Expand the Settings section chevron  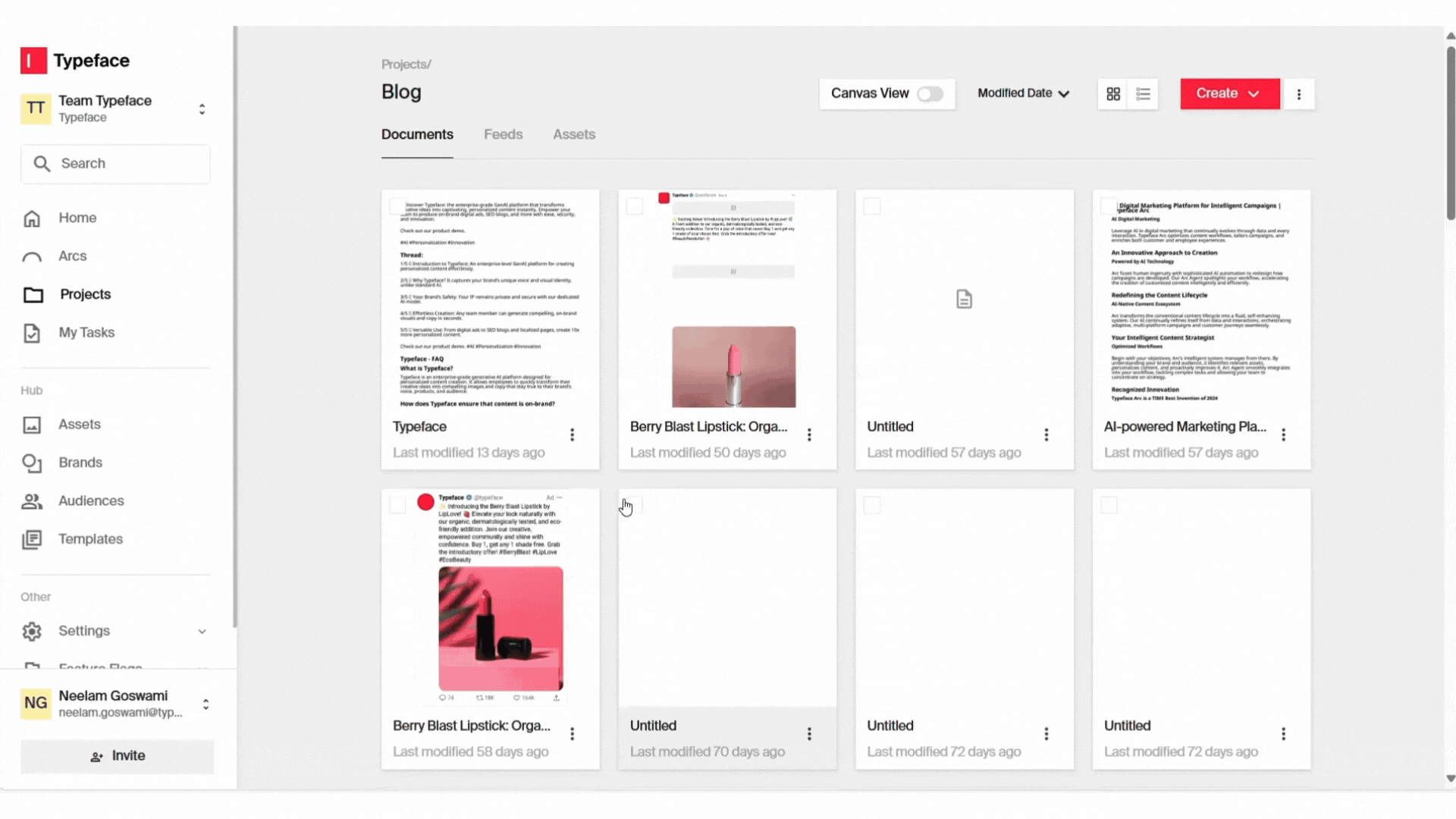(202, 632)
